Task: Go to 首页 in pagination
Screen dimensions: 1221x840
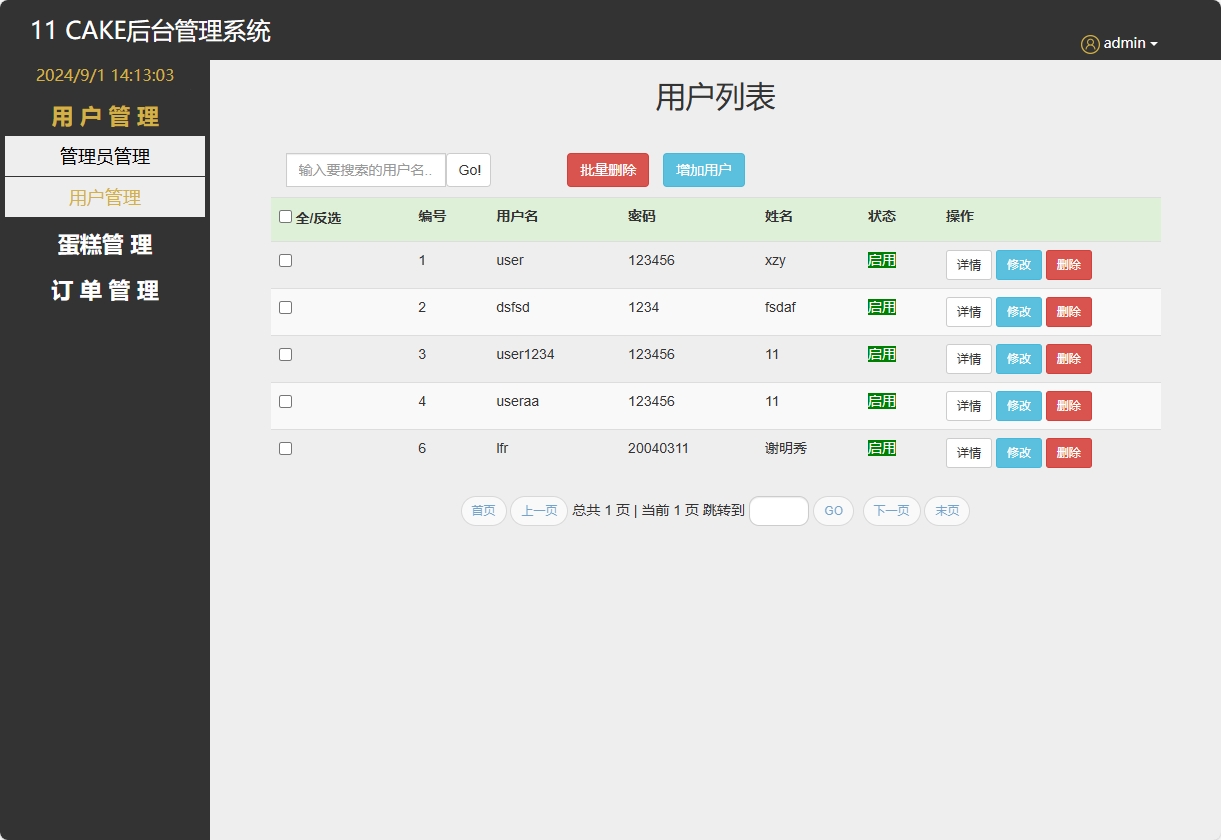Action: pyautogui.click(x=483, y=510)
